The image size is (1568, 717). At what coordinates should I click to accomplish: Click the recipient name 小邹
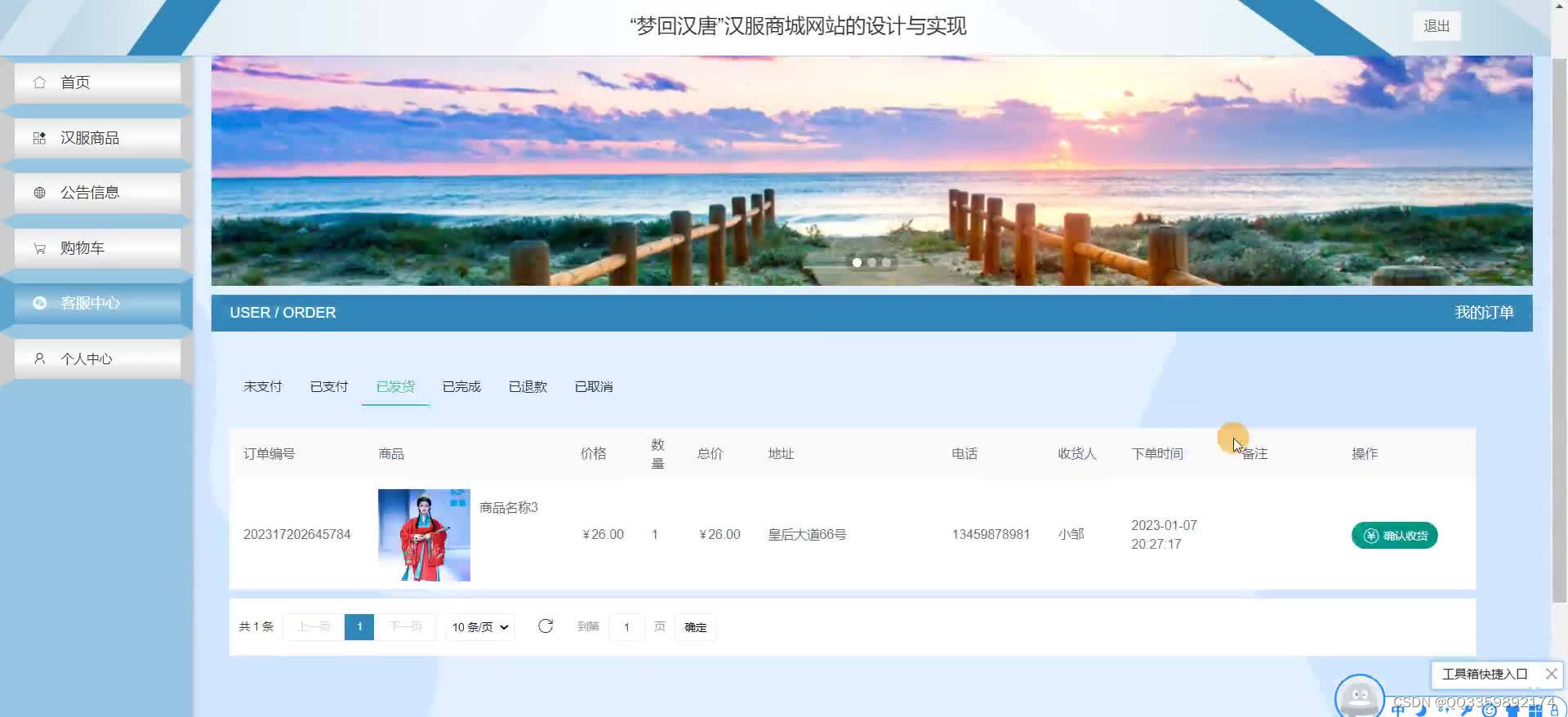[1071, 534]
